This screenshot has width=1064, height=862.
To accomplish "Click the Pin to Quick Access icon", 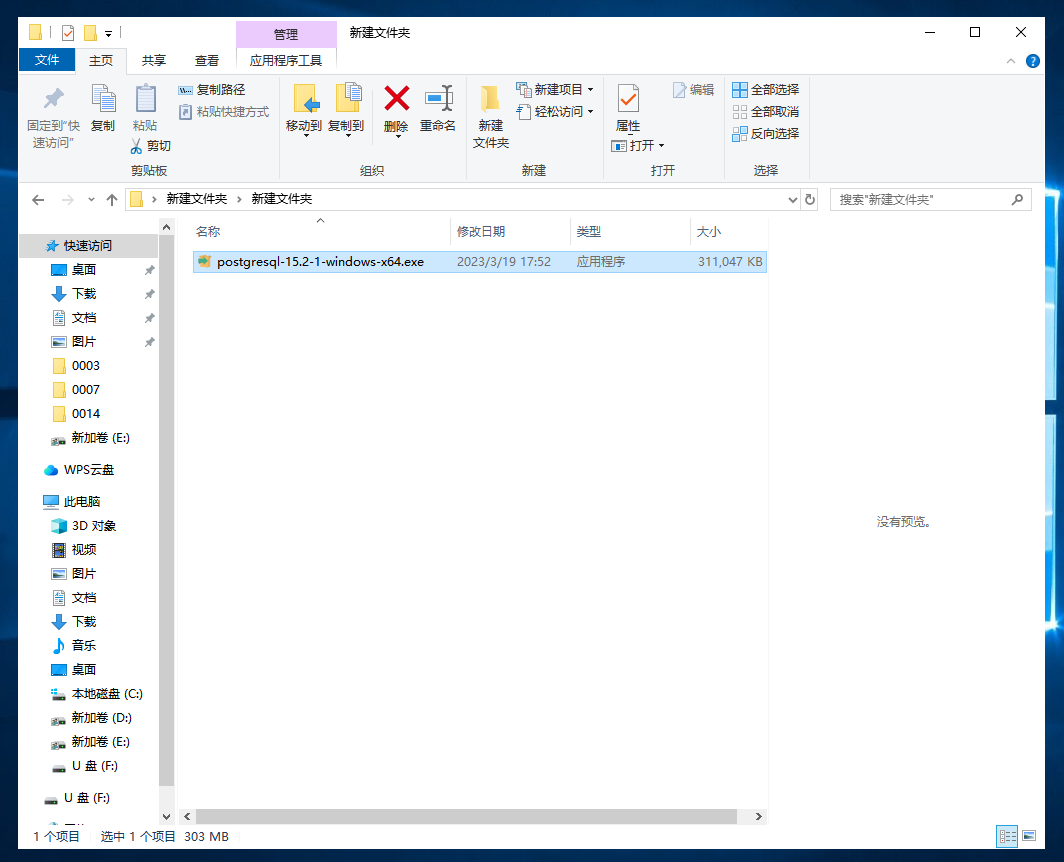I will 53,100.
